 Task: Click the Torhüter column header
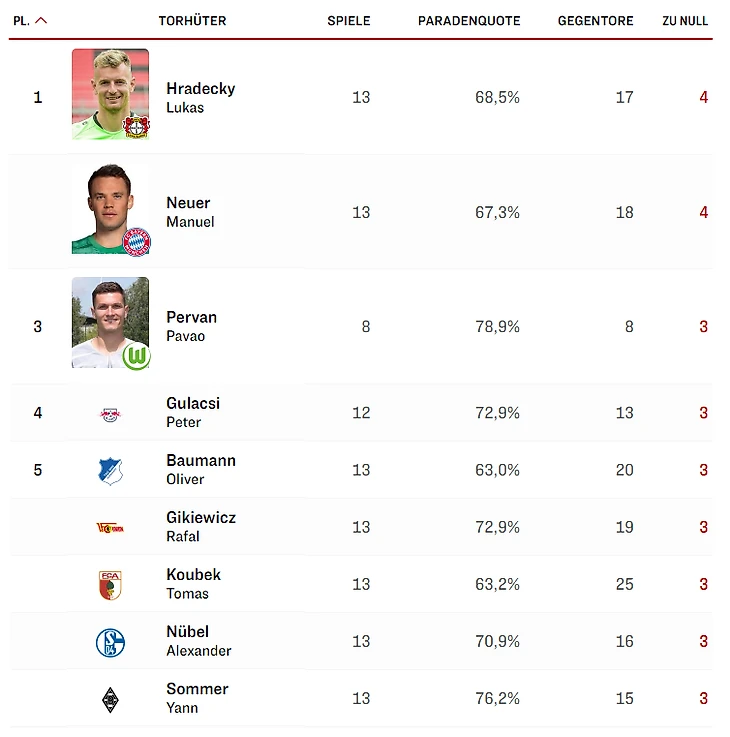[192, 21]
